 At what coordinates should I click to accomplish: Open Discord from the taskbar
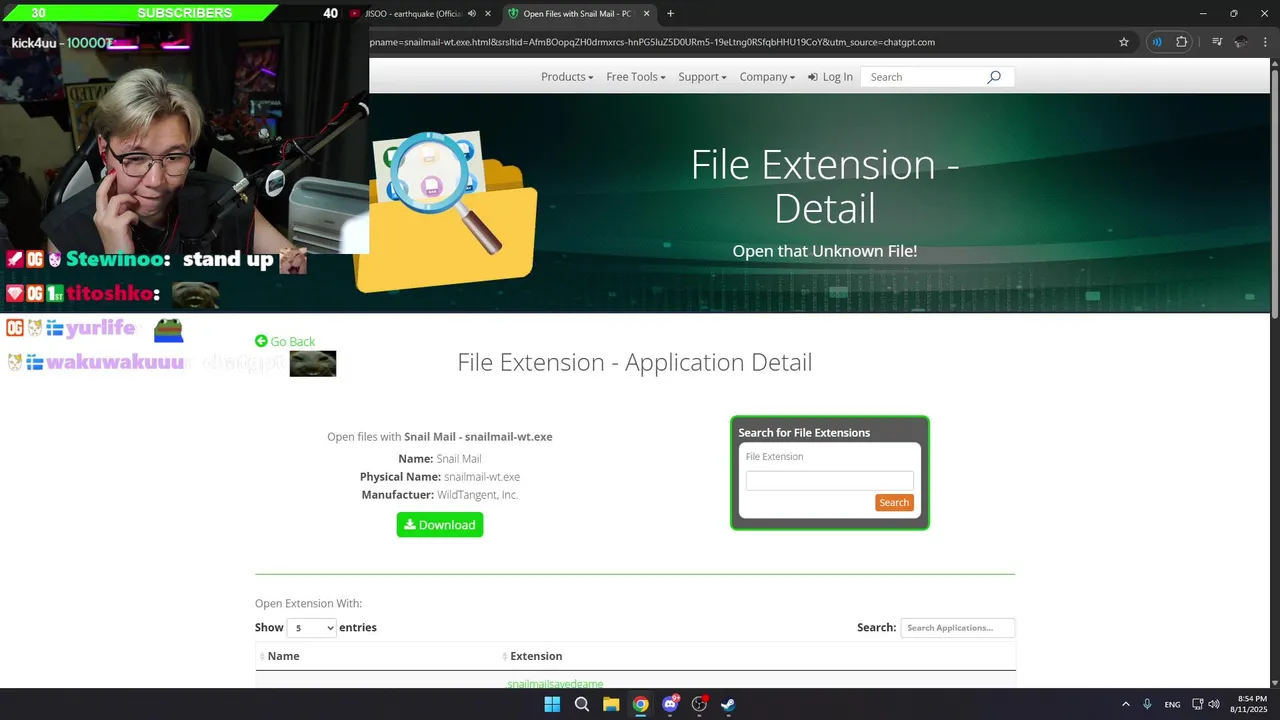tap(670, 705)
